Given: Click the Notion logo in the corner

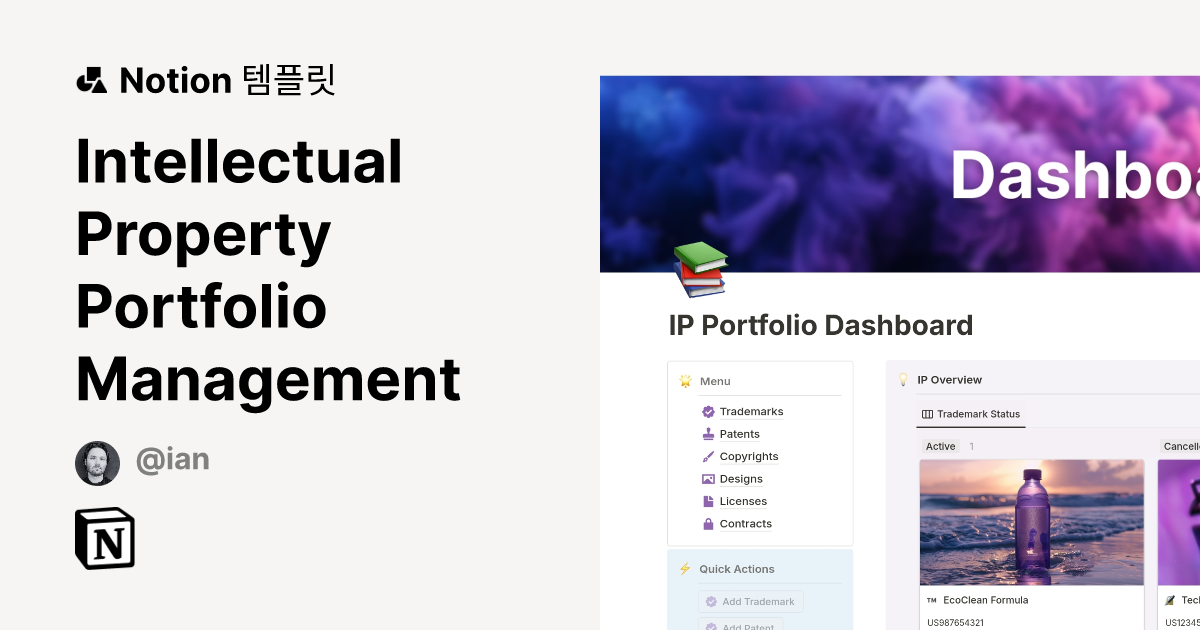Looking at the screenshot, I should pyautogui.click(x=104, y=538).
